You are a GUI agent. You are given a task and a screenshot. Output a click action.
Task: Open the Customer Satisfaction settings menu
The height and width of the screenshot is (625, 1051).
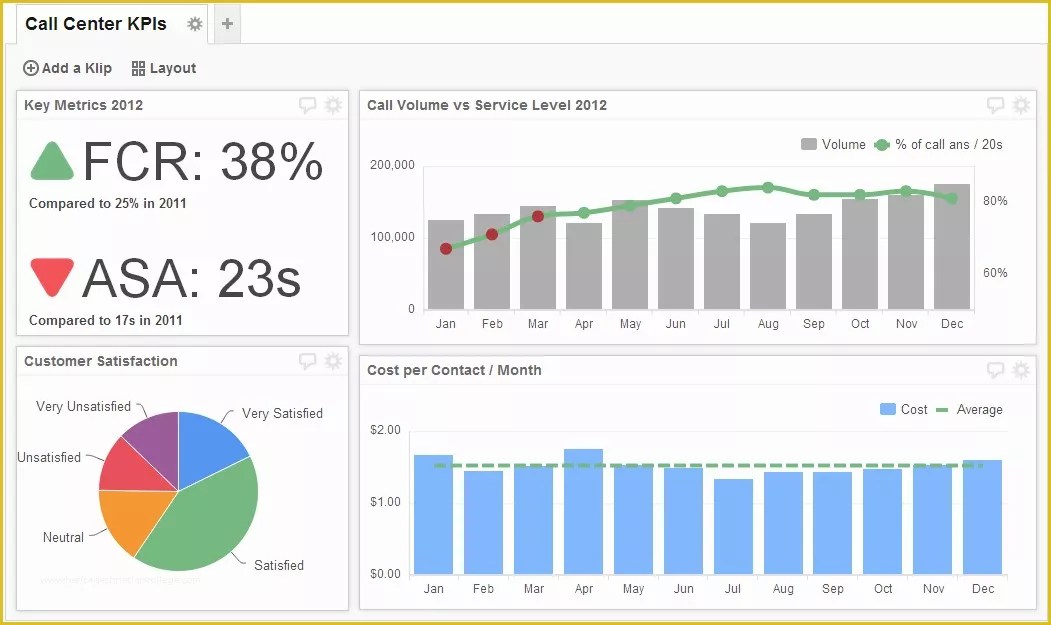tap(333, 361)
